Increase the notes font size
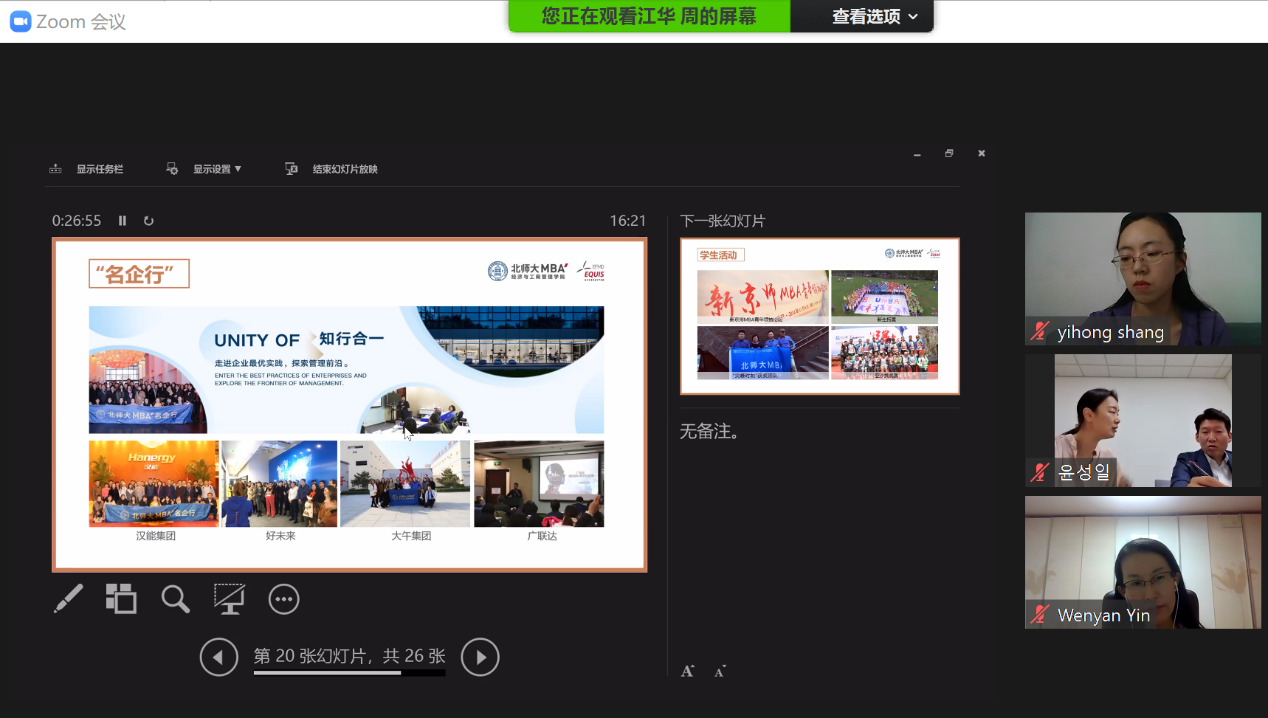This screenshot has height=718, width=1268. pos(687,670)
